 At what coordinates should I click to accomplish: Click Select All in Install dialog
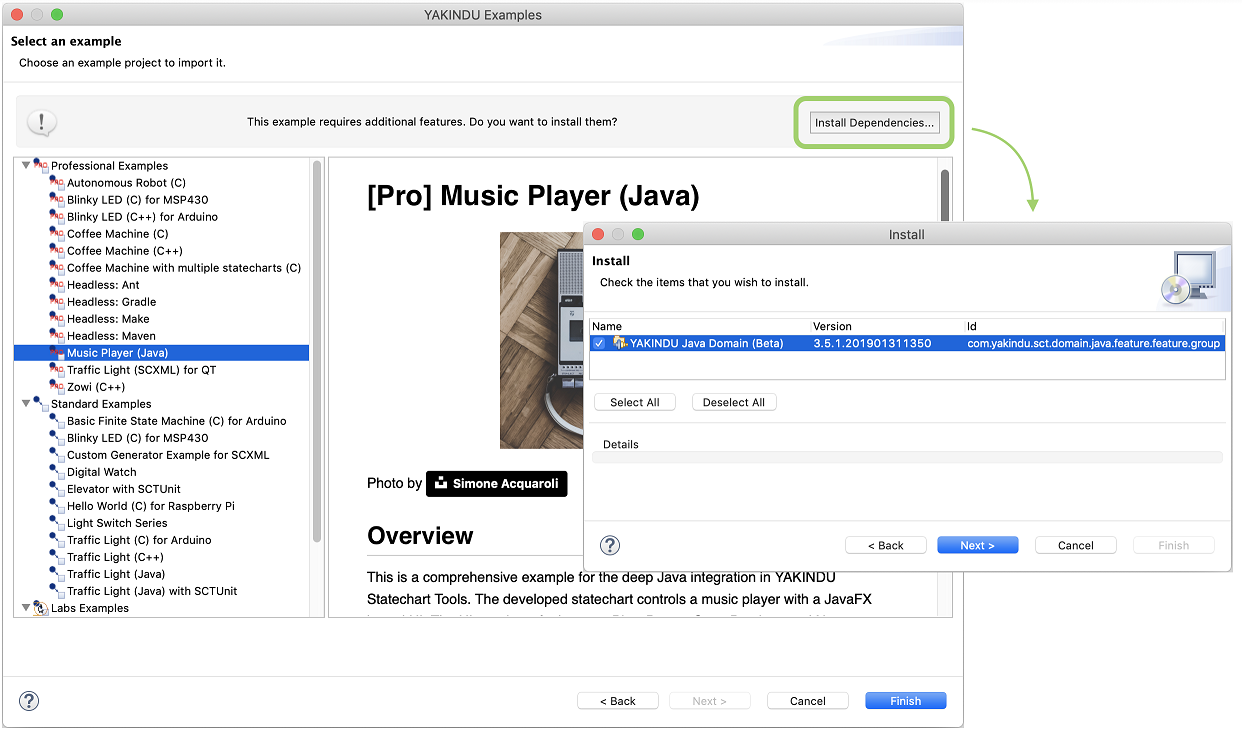point(635,402)
